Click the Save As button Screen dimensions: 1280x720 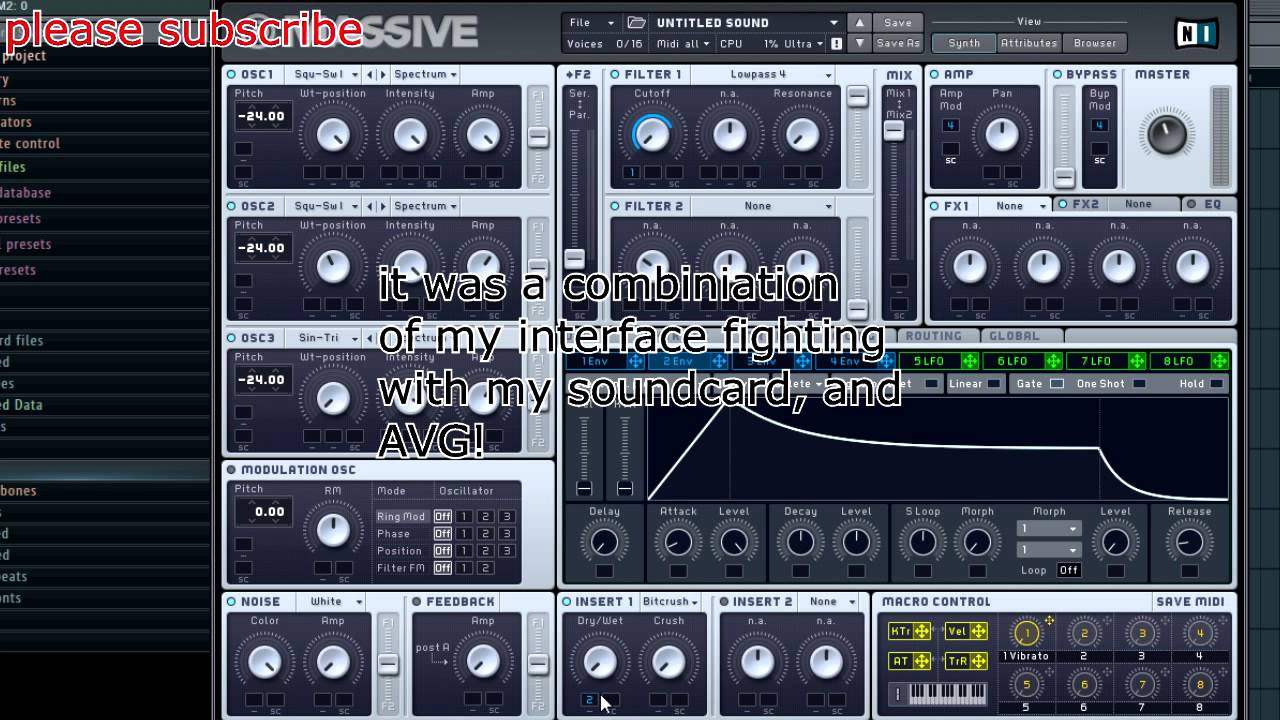tap(898, 43)
